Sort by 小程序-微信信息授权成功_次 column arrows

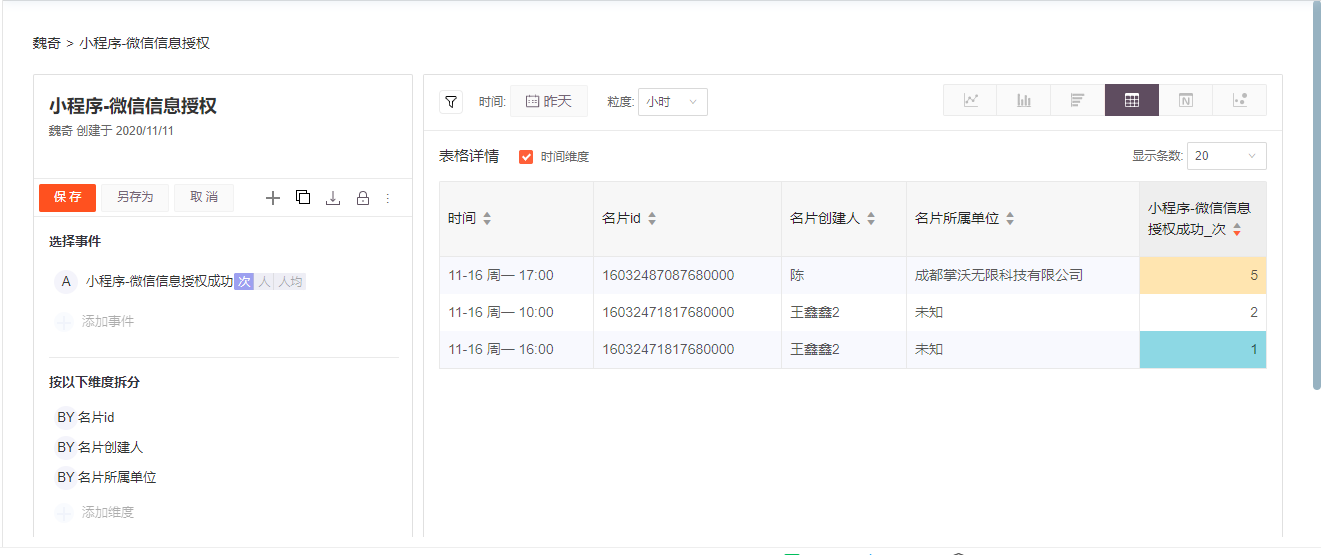[x=1237, y=229]
